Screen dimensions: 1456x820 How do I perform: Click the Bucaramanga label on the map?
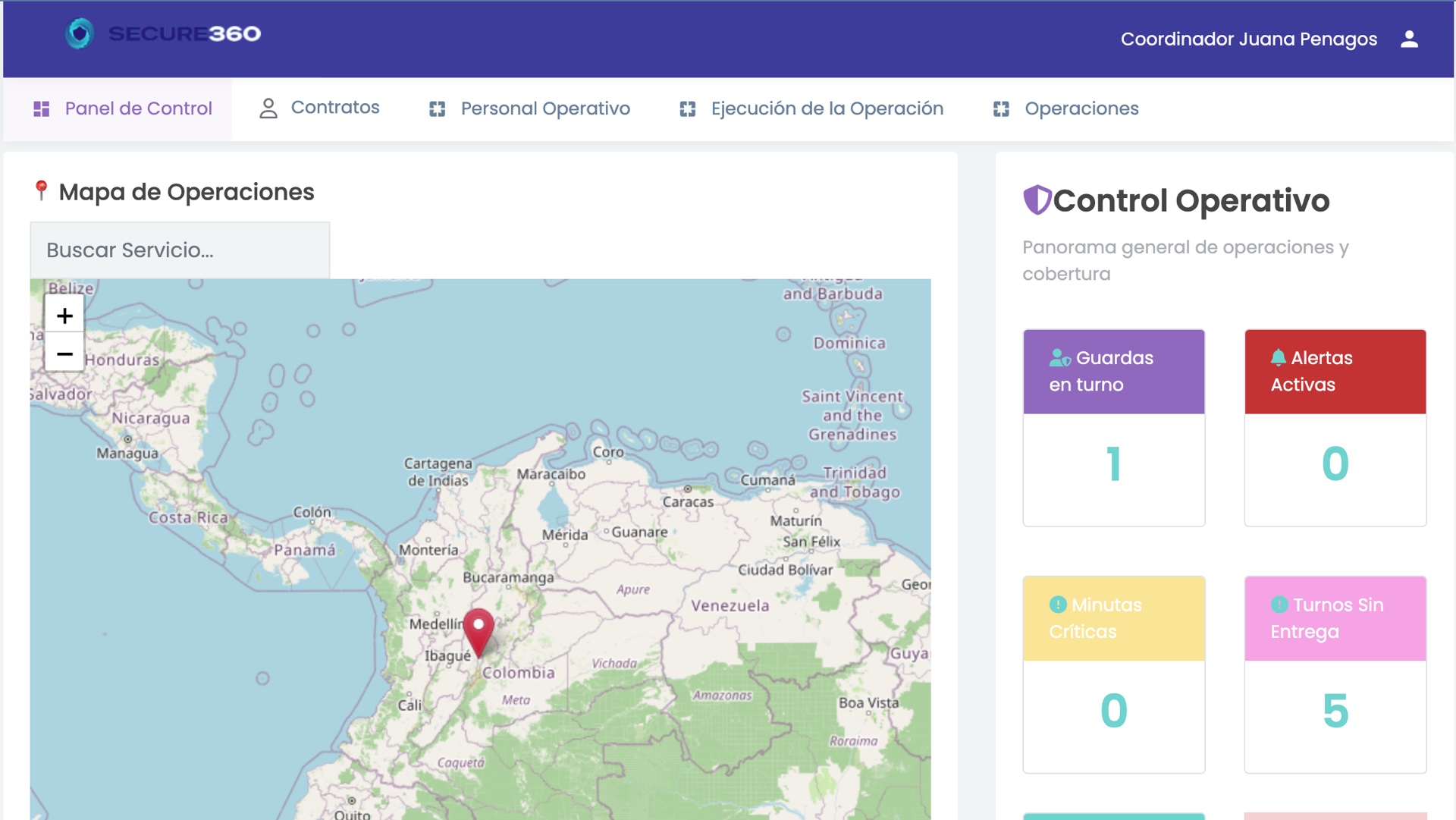click(x=508, y=577)
